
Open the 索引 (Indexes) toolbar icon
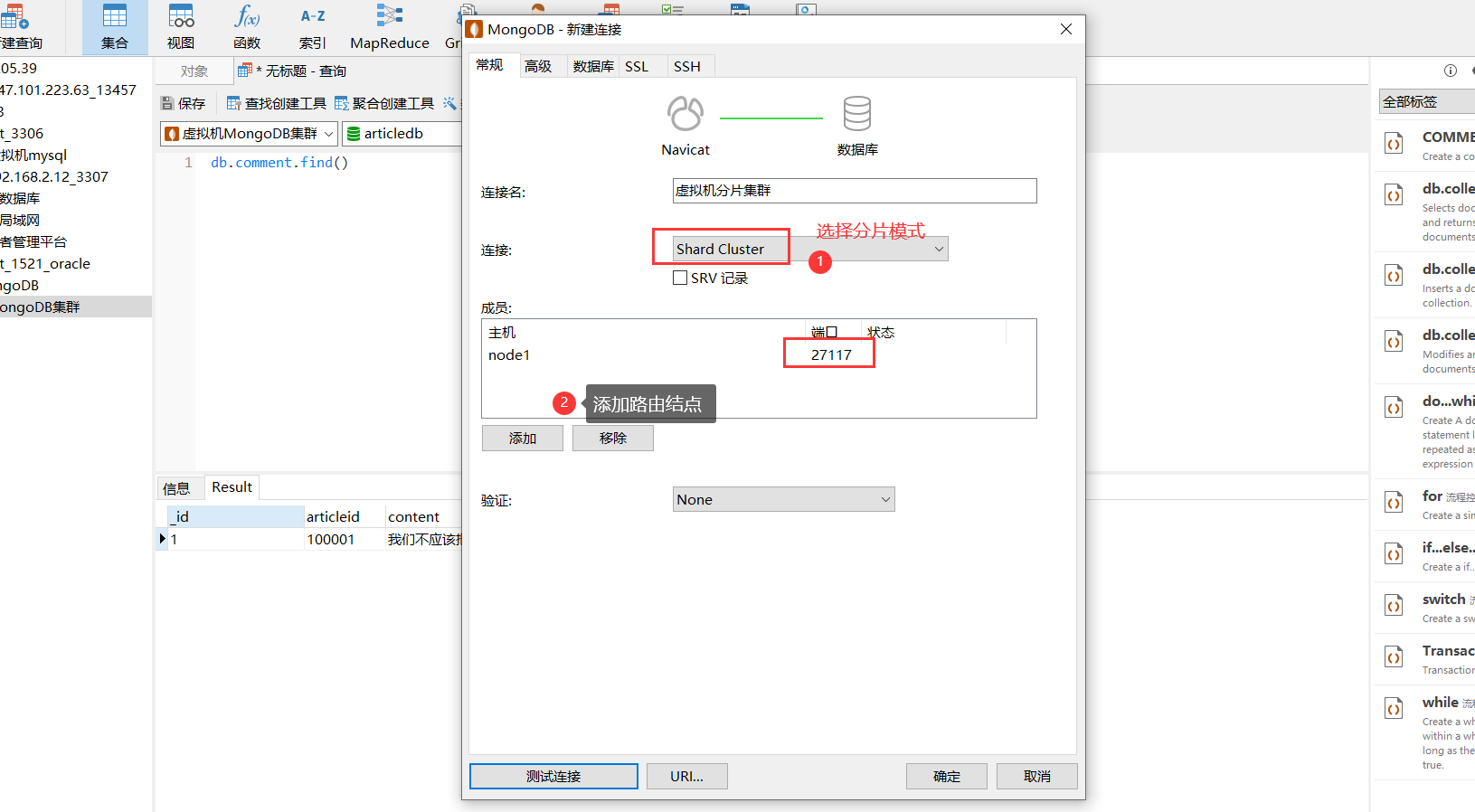313,27
